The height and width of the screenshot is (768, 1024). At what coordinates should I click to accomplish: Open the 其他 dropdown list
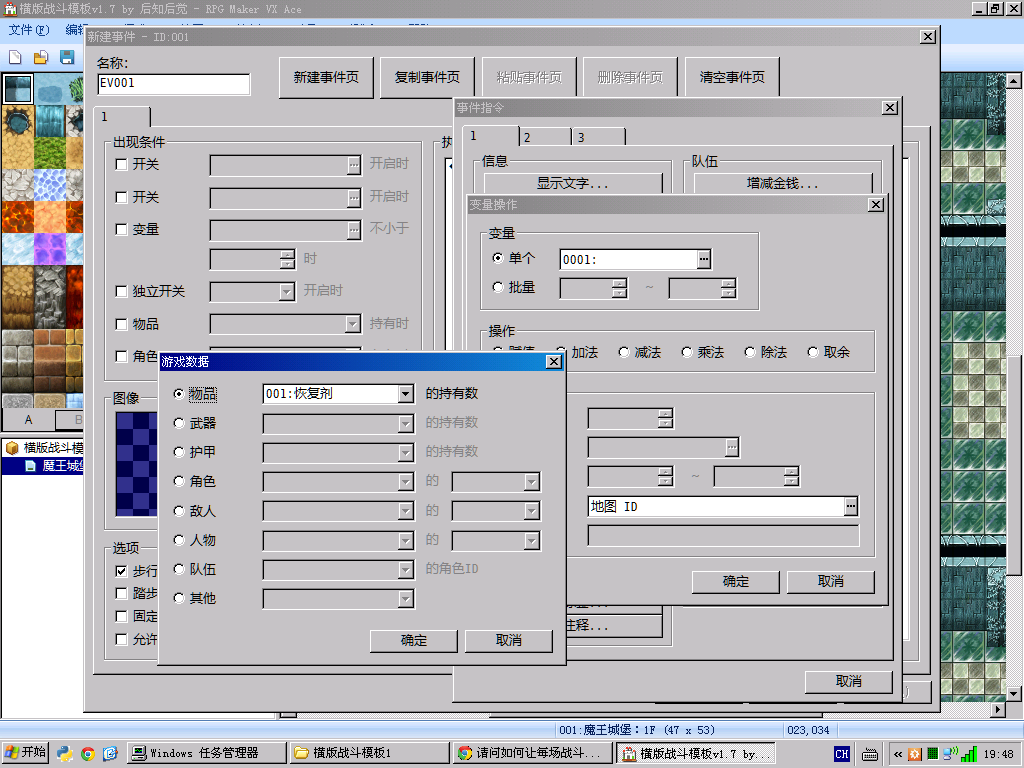pyautogui.click(x=406, y=599)
